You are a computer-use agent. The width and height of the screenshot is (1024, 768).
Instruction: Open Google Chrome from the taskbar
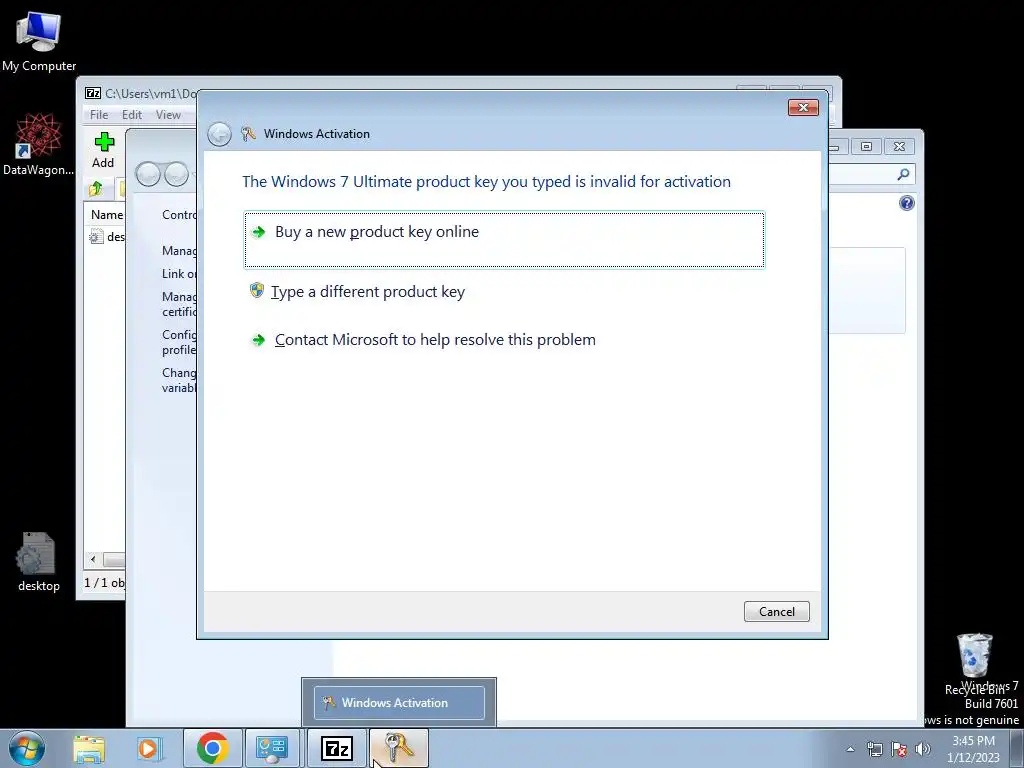click(x=212, y=748)
